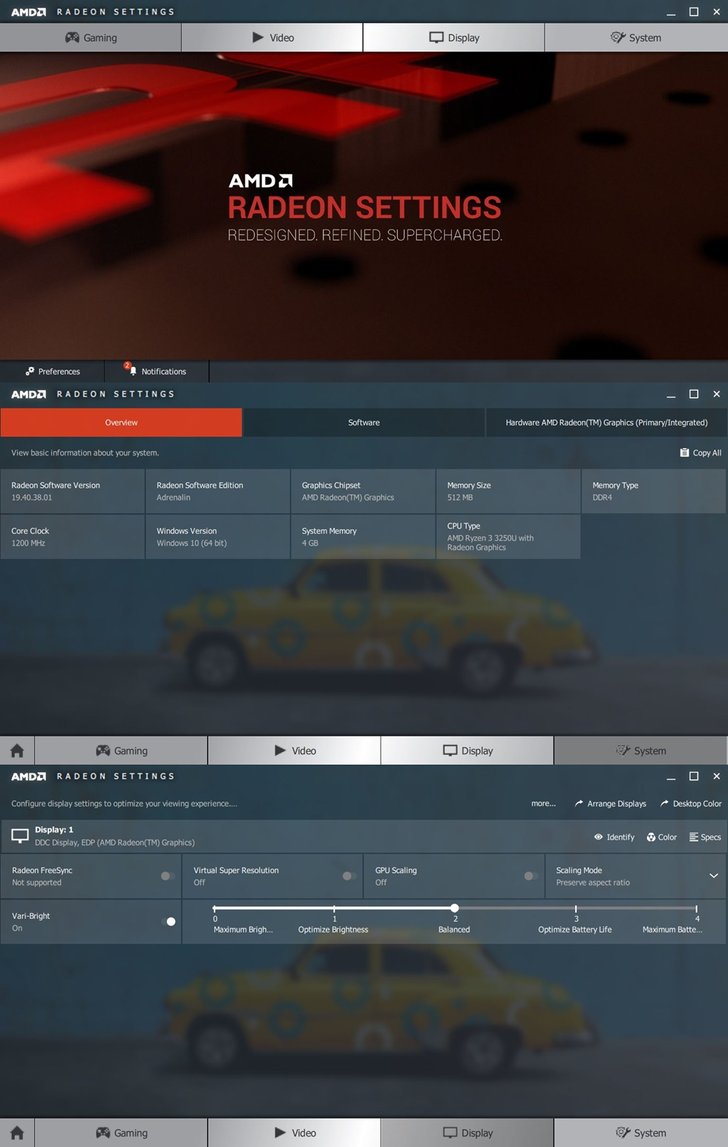
Task: Set Vari-Bright slider to 0 Maximum Brightness
Action: pyautogui.click(x=215, y=909)
